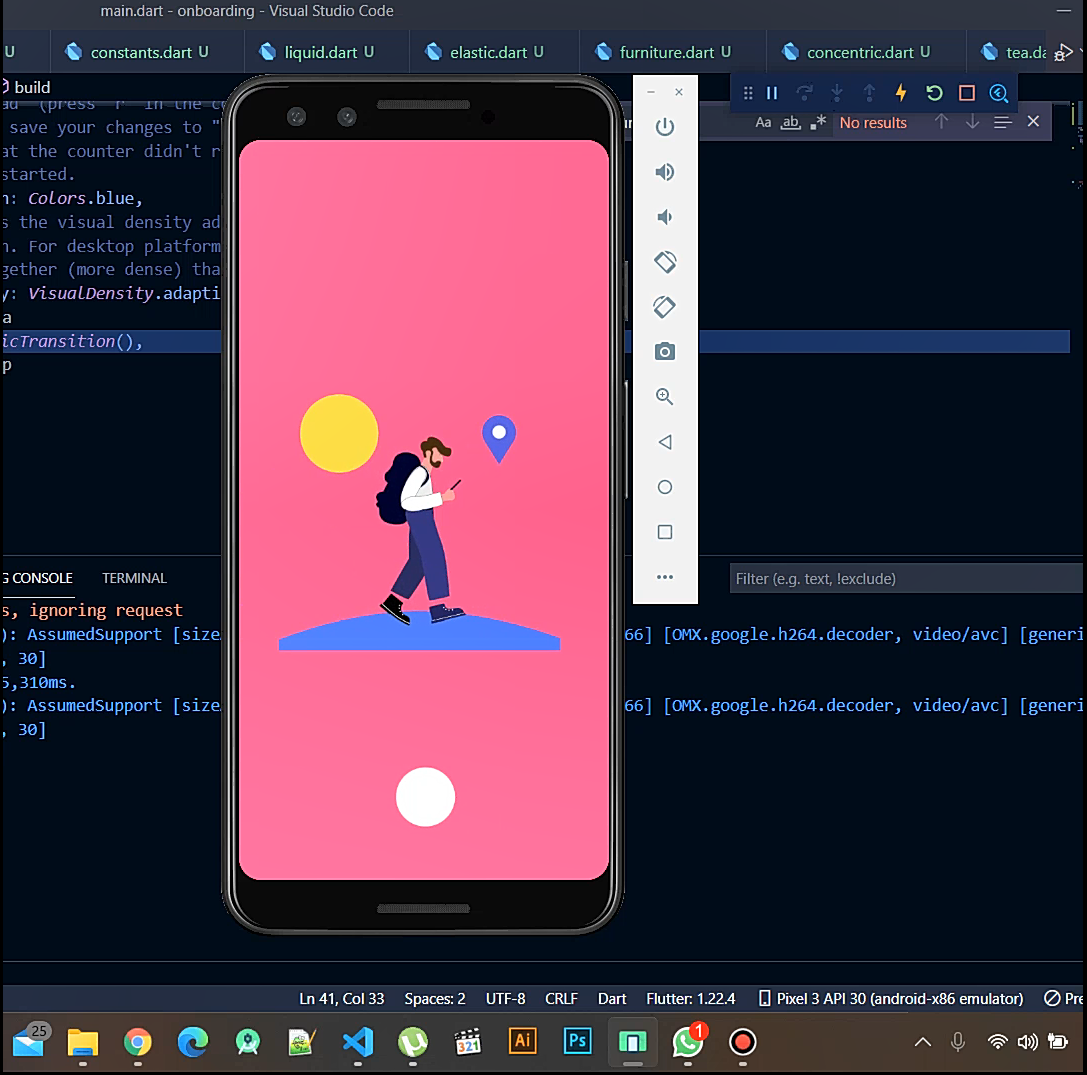Image resolution: width=1087 pixels, height=1075 pixels.
Task: Open device selector showing Pixel 3 API 30
Action: pyautogui.click(x=891, y=998)
